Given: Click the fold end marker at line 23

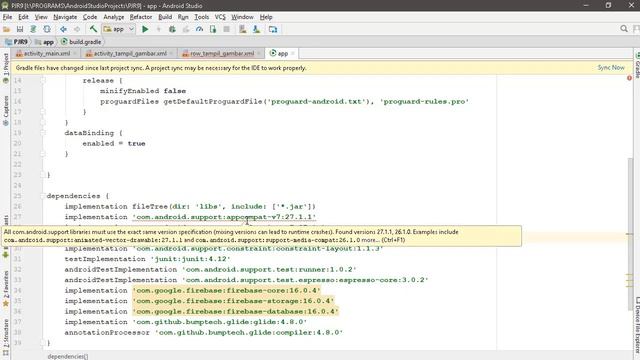Looking at the screenshot, I should [43, 175].
